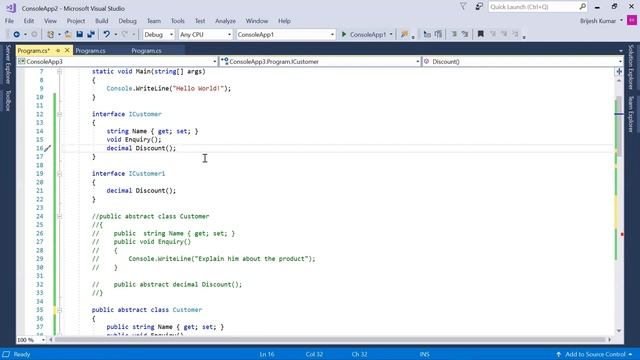Viewport: 640px width, 360px height.
Task: Open the Project menu
Action: coord(76,21)
